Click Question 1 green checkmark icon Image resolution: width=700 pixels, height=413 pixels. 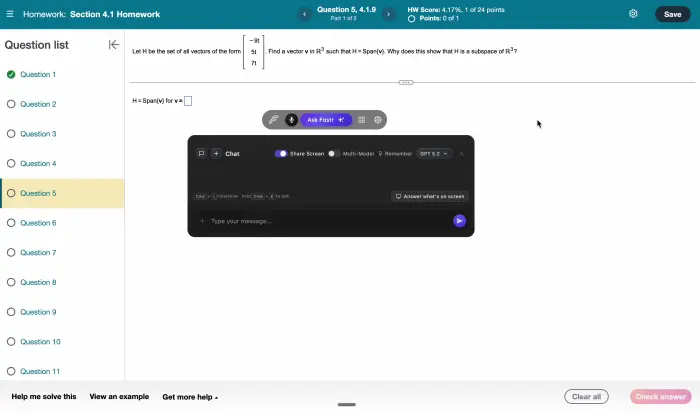point(11,75)
